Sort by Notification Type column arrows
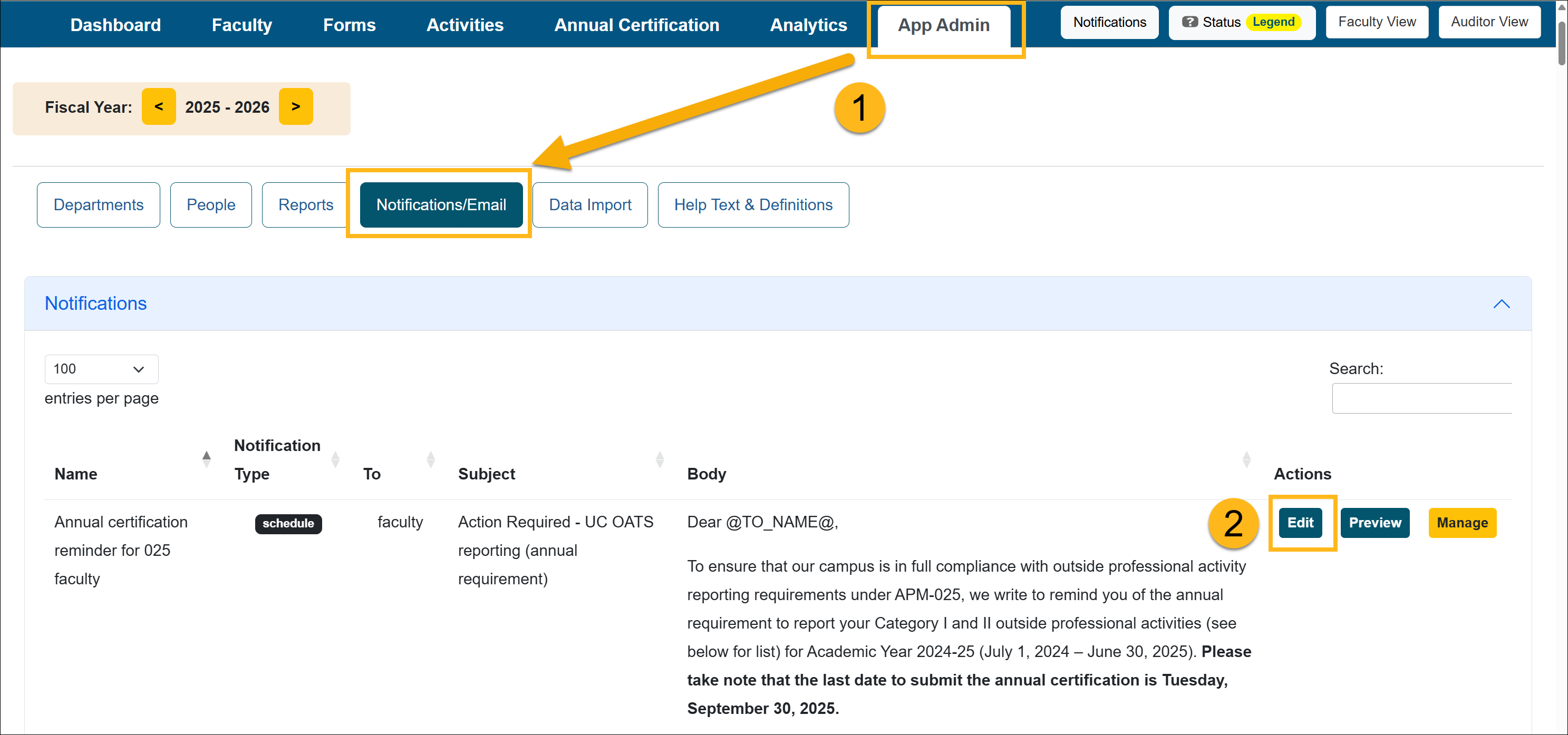Screen dimensions: 1568x735 (335, 459)
